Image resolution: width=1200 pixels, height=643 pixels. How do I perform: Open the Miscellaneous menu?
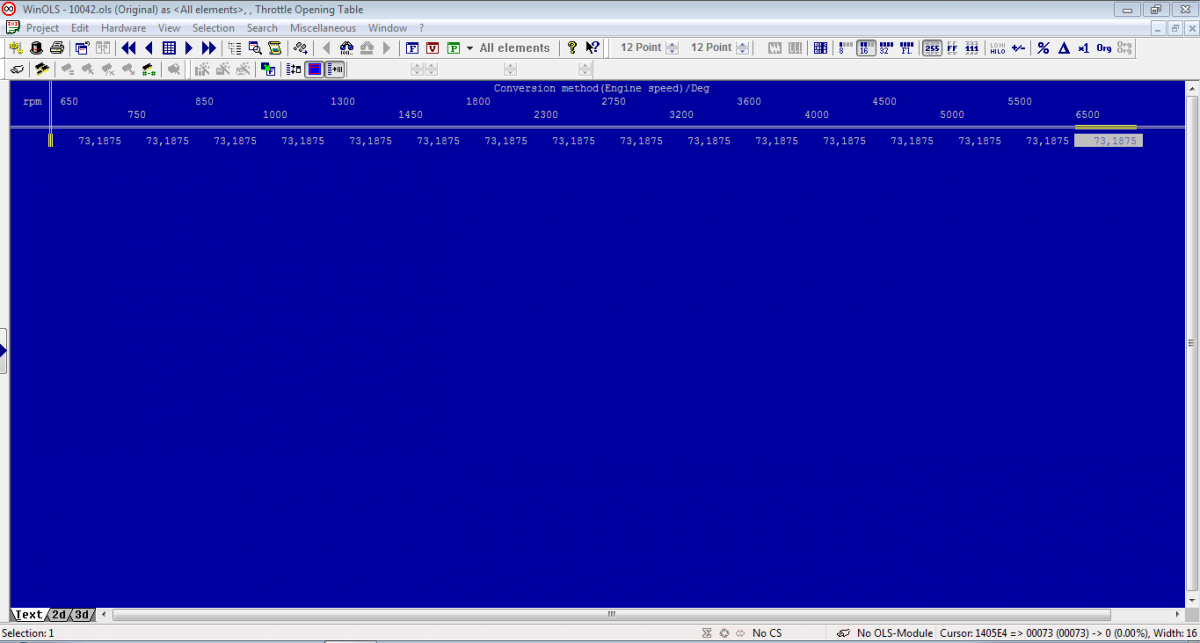click(x=322, y=28)
